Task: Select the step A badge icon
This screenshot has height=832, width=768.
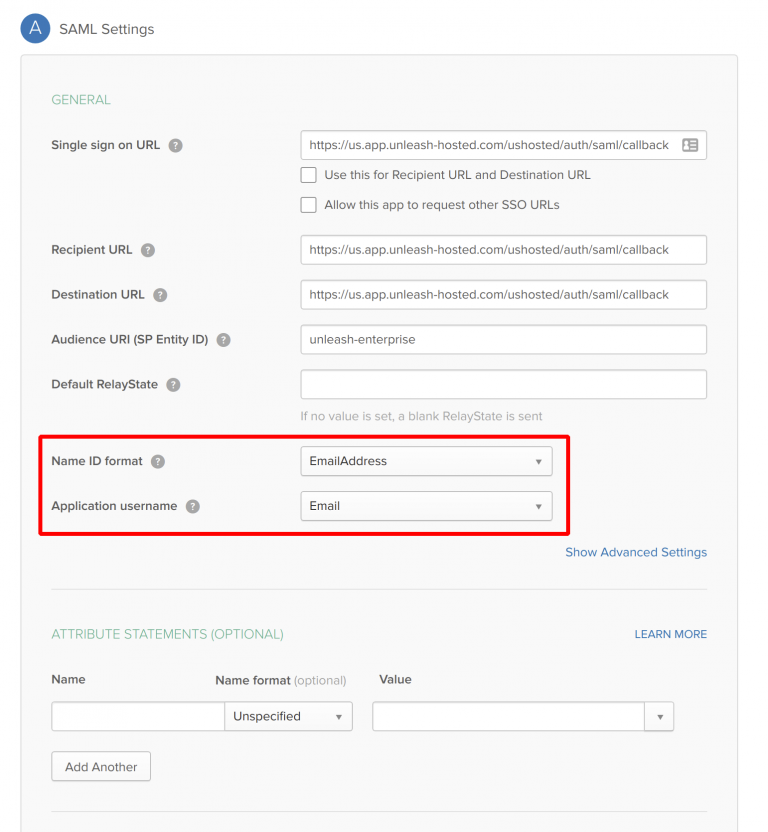Action: coord(35,28)
